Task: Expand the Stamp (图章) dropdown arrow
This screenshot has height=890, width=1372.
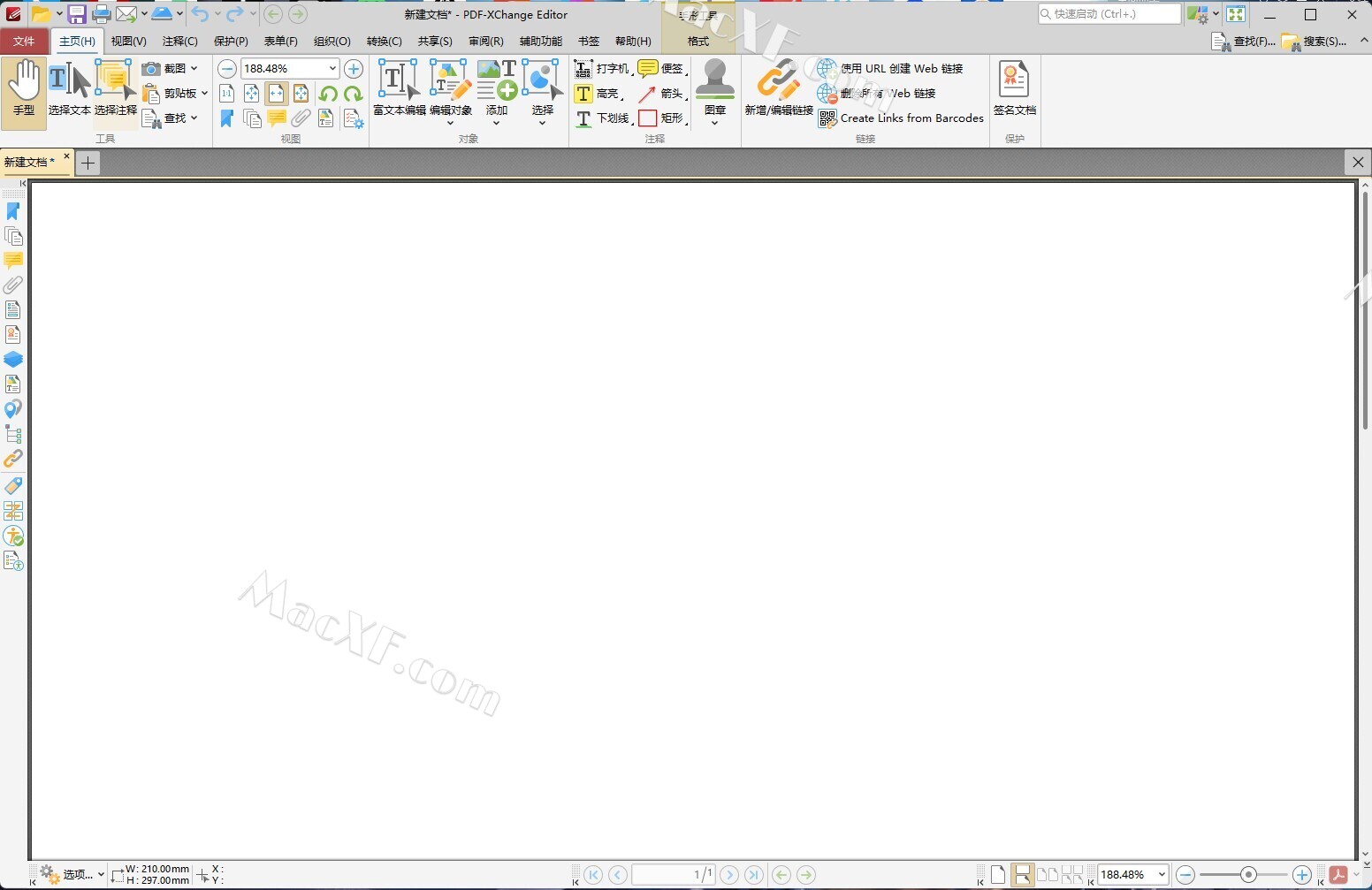Action: [x=715, y=123]
